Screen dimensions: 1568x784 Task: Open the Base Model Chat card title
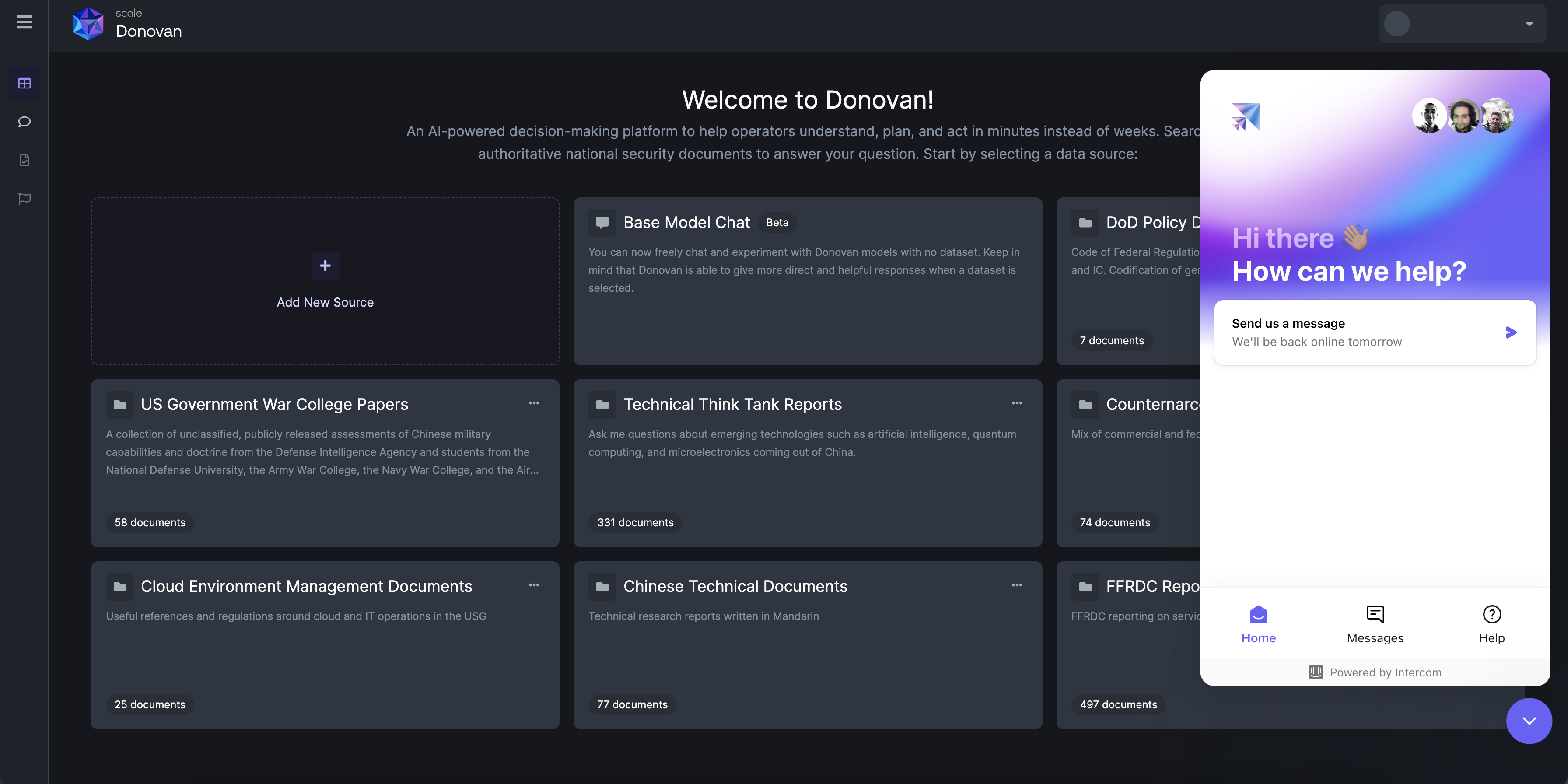(x=686, y=222)
